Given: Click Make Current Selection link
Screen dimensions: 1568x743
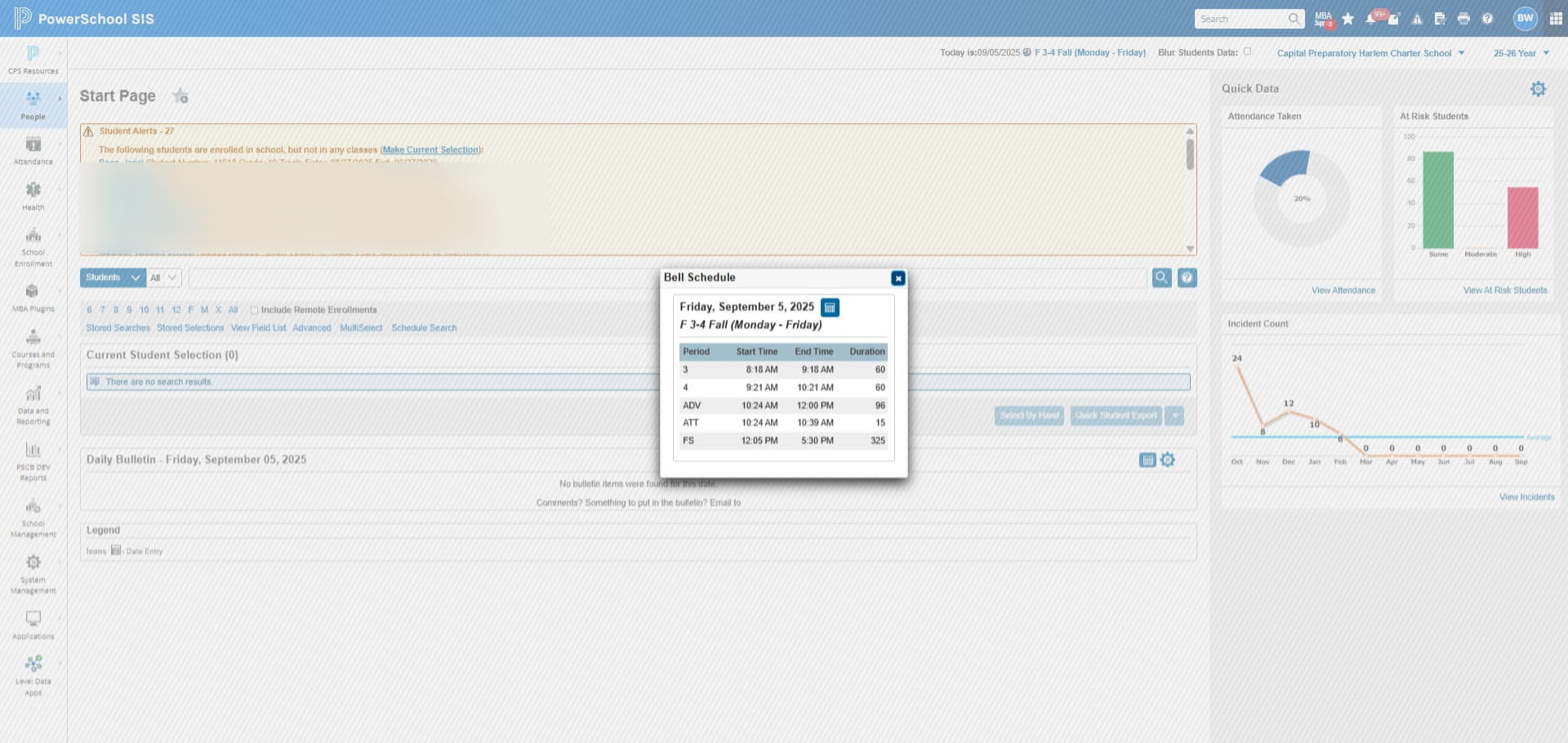Looking at the screenshot, I should pos(430,150).
